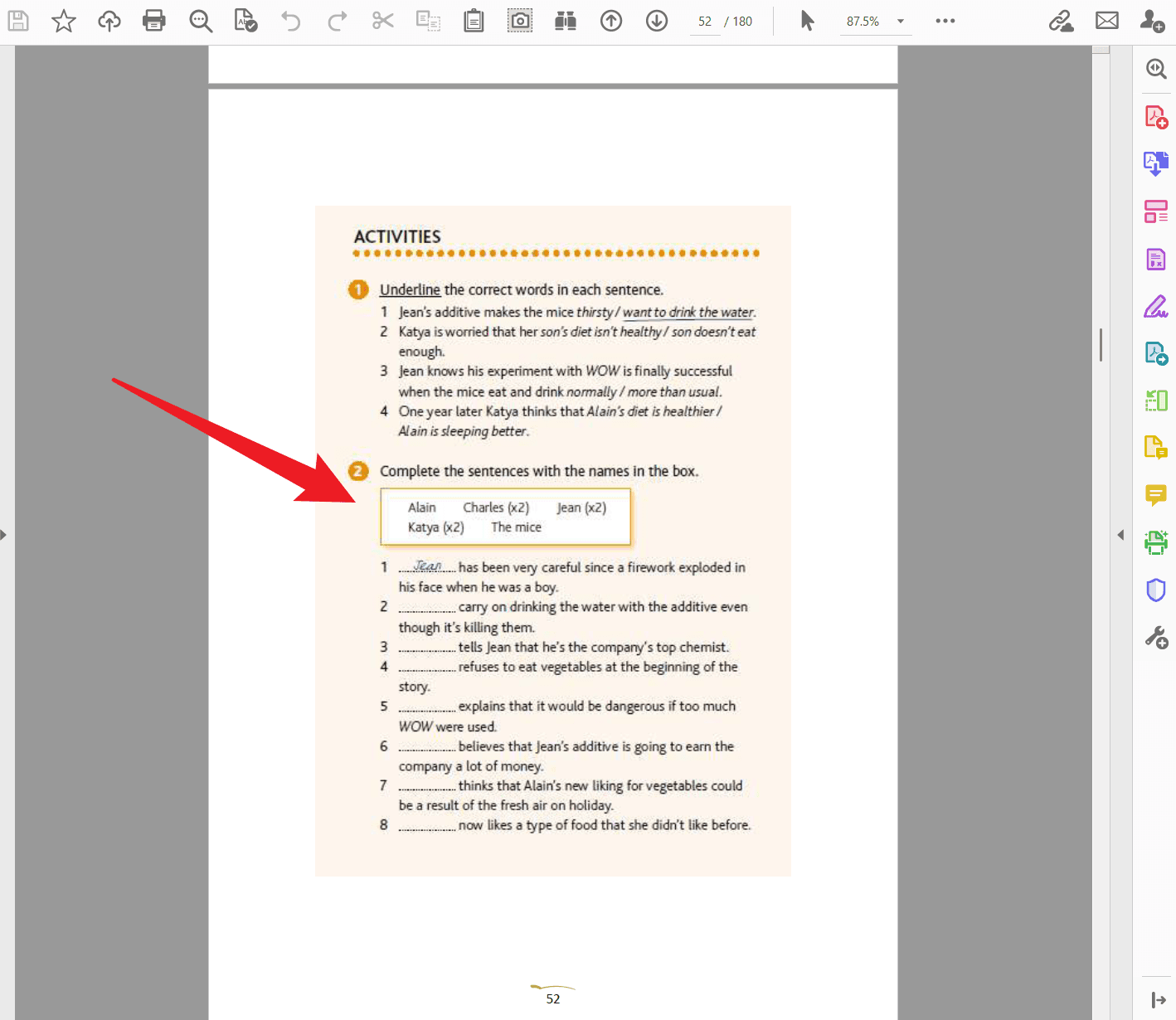Expand the left navigation pane
Image resolution: width=1176 pixels, height=1020 pixels.
pyautogui.click(x=4, y=535)
